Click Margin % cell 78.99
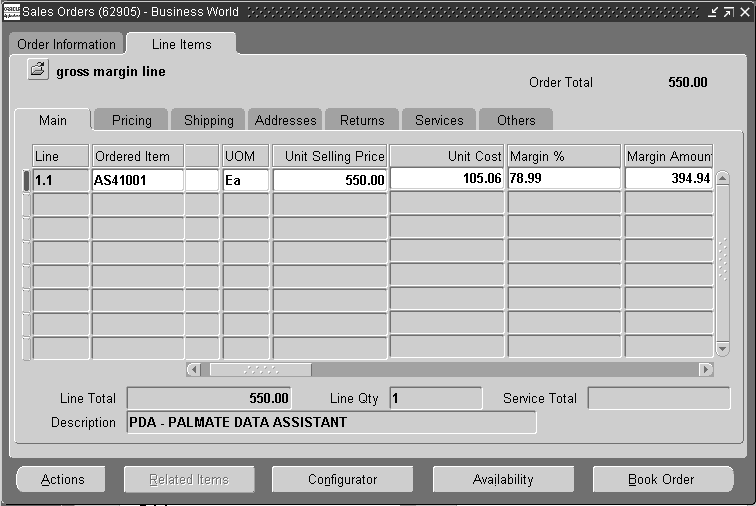This screenshot has width=756, height=506. [564, 178]
